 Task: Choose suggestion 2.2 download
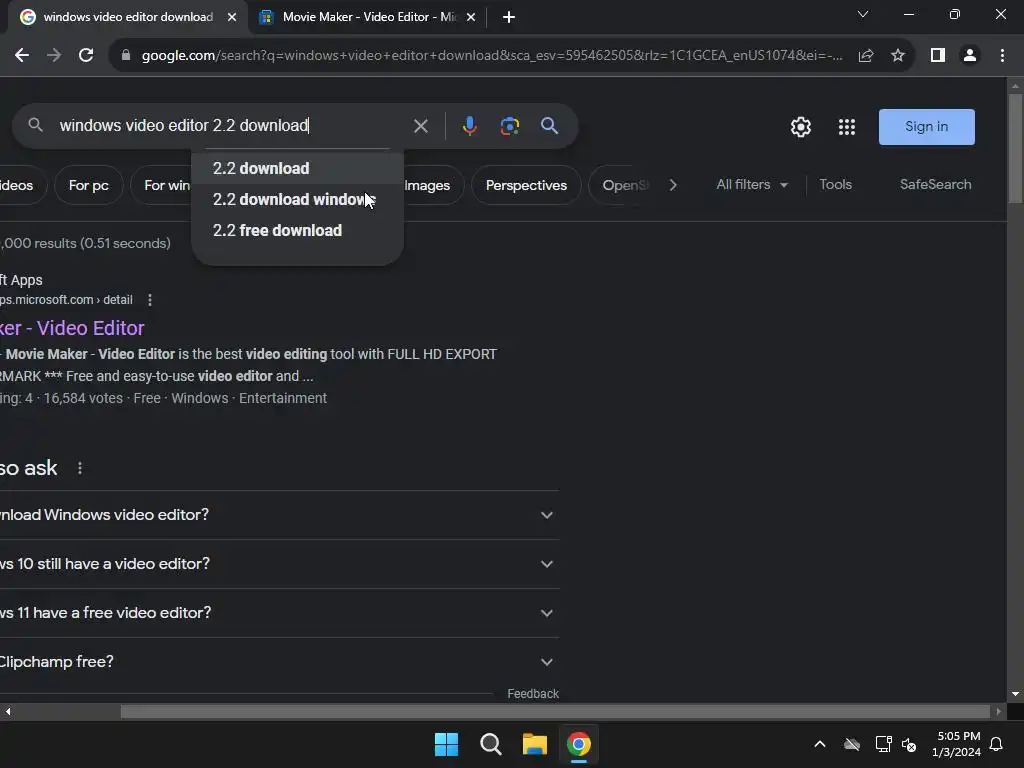[x=297, y=168]
